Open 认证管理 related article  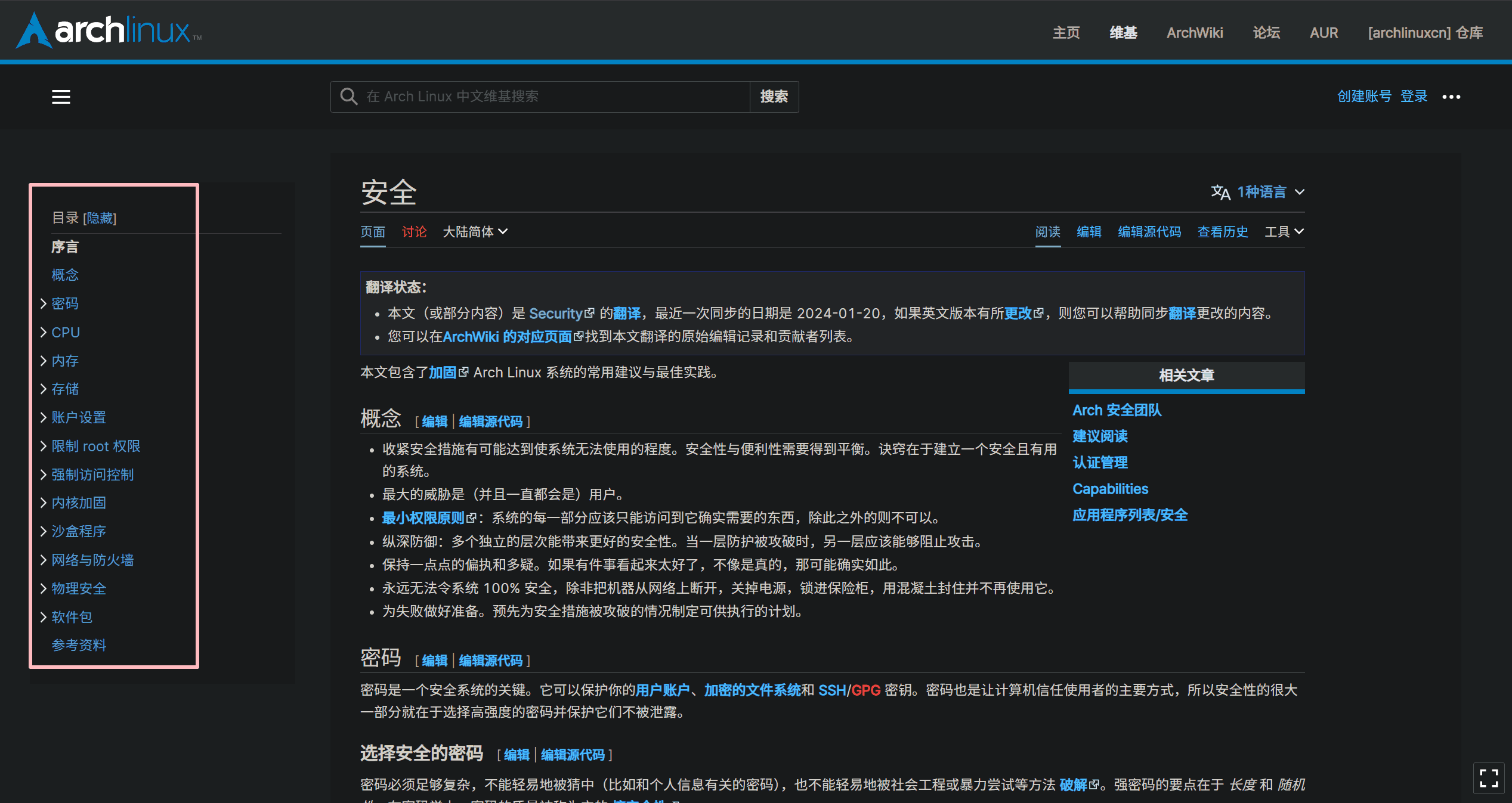coord(1100,463)
